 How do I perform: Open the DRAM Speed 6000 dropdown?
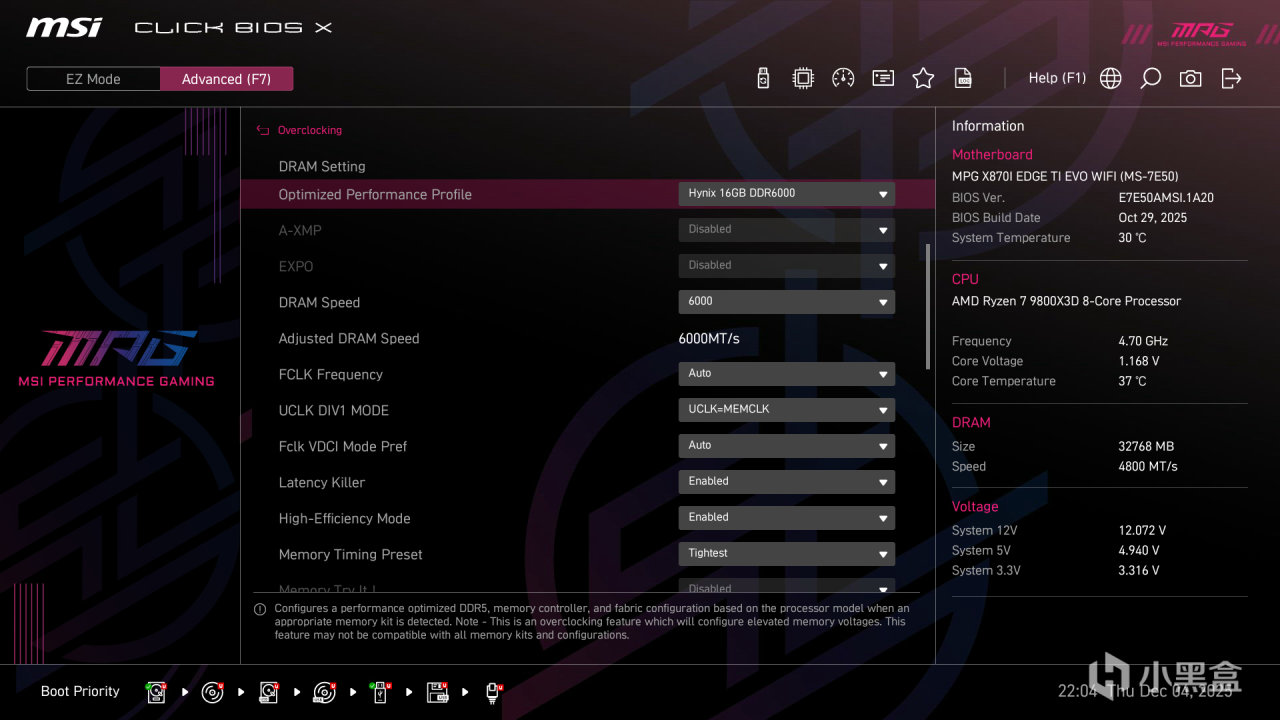[x=787, y=302]
